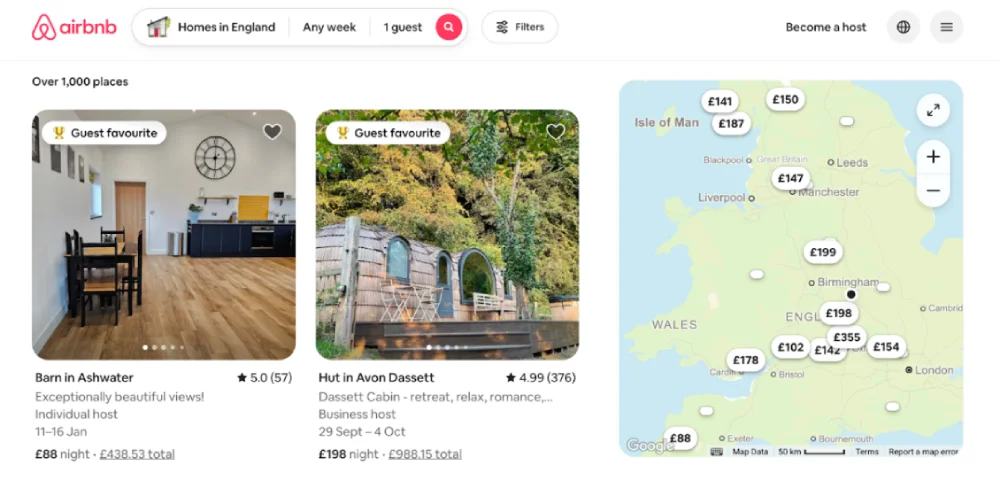Expand the map to fullscreen
Image resolution: width=1000 pixels, height=481 pixels.
coord(933,110)
